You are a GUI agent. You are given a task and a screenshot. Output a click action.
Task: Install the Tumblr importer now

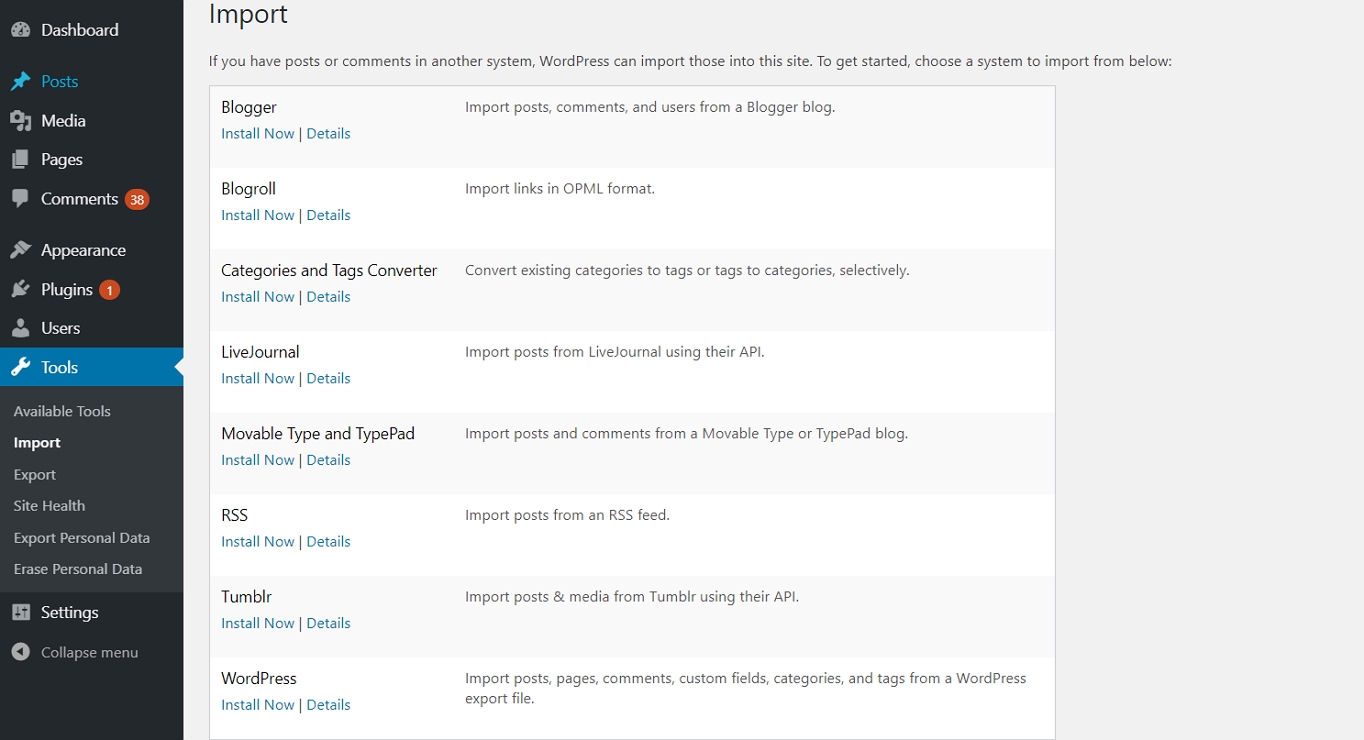coord(257,623)
